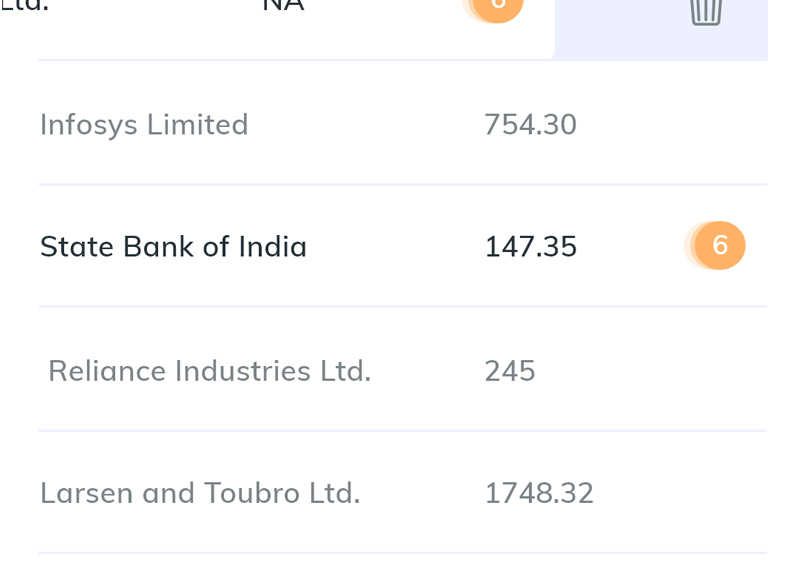This screenshot has width=800, height=576.
Task: Open the Reliance Industries Ltd. entry
Action: [x=210, y=370]
